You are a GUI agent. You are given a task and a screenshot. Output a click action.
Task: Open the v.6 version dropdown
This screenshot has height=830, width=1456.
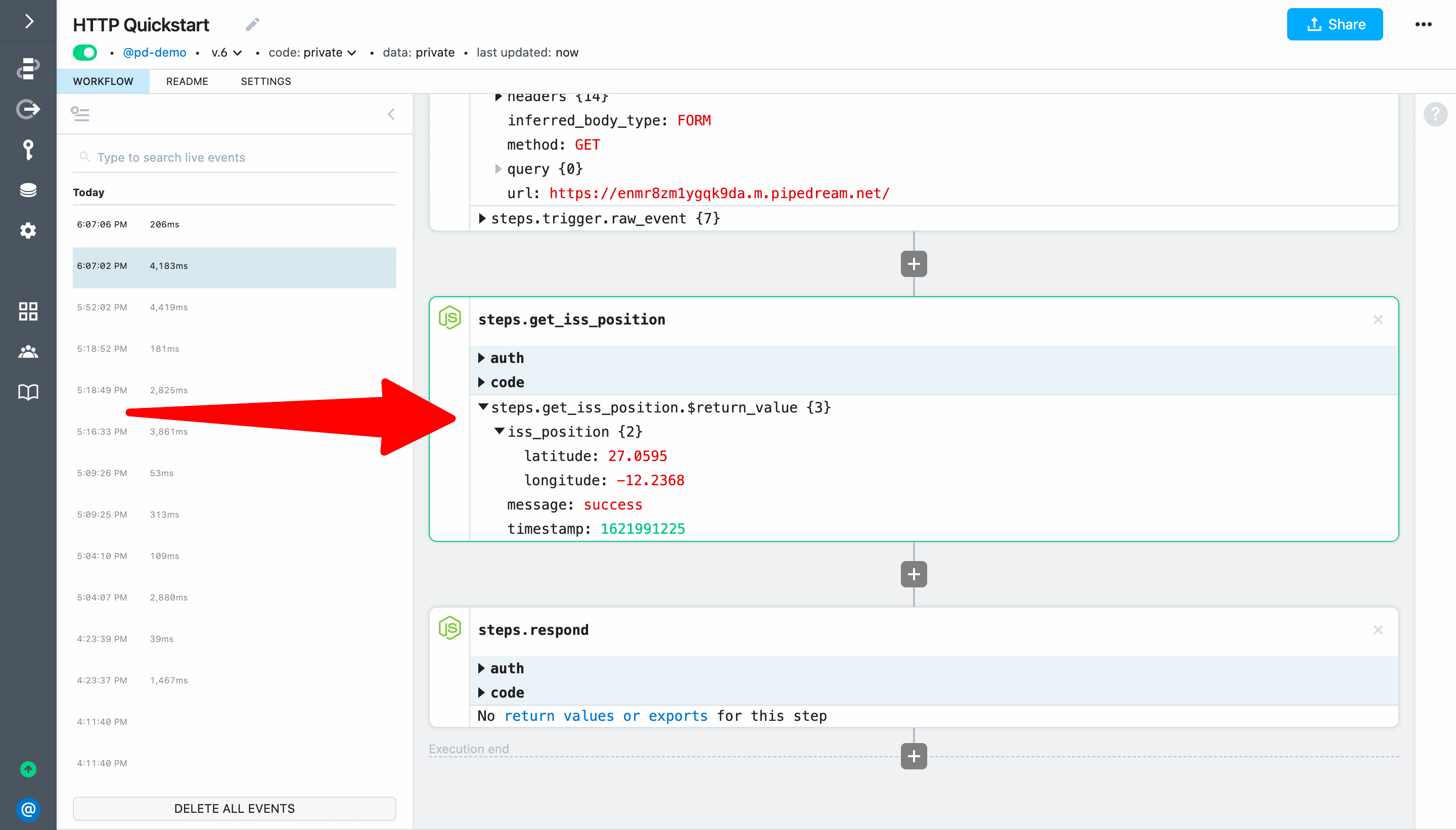click(x=227, y=53)
